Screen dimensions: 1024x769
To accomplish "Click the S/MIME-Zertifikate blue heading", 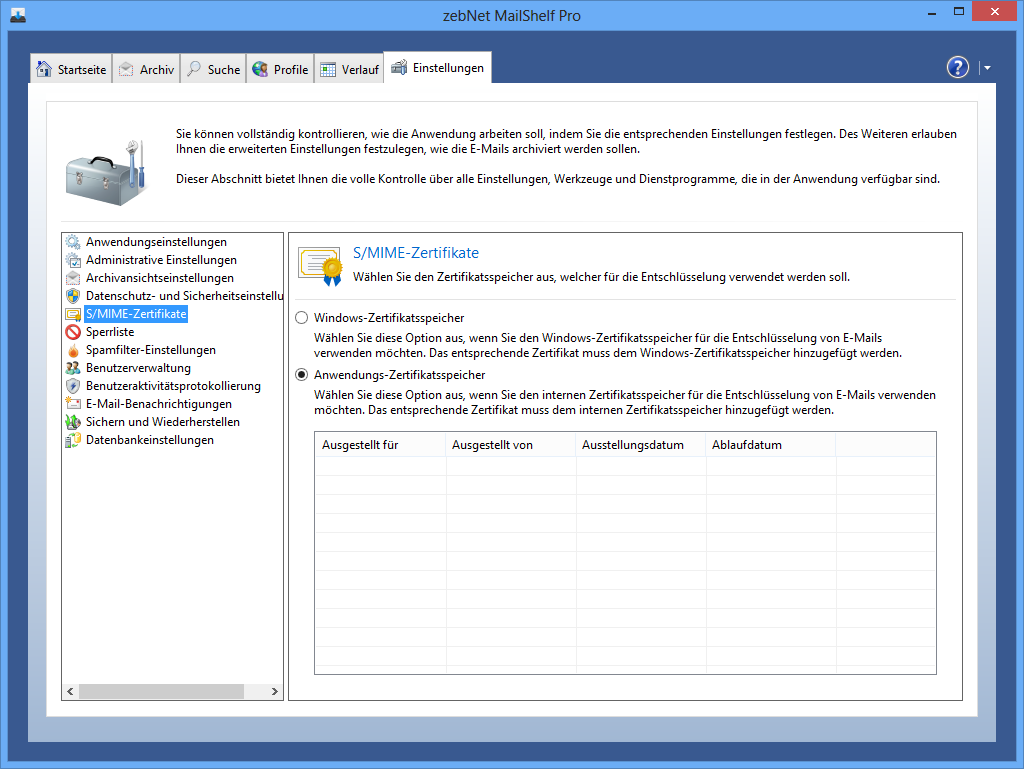I will [x=416, y=253].
